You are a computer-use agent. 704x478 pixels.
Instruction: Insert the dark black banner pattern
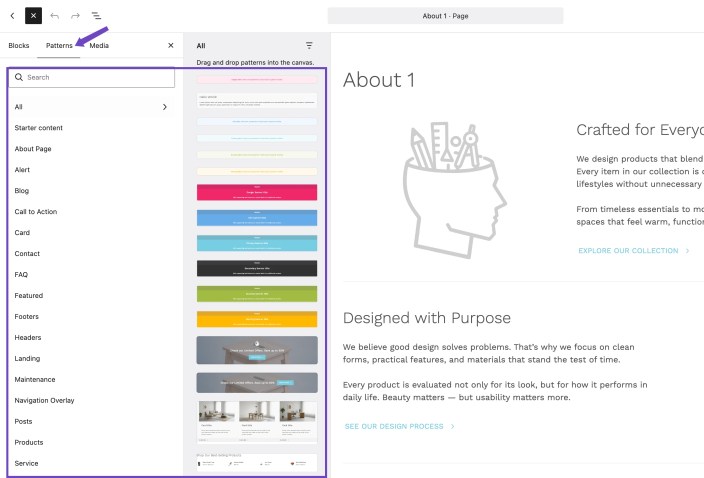click(257, 268)
